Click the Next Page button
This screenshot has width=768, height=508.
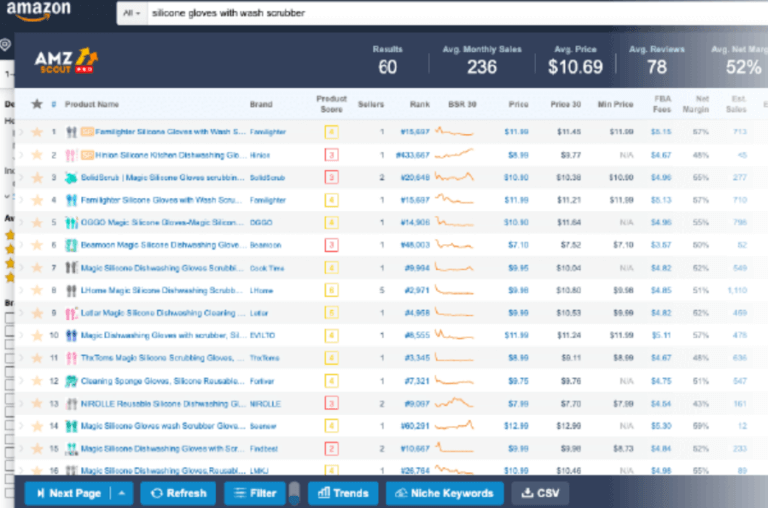coord(68,493)
